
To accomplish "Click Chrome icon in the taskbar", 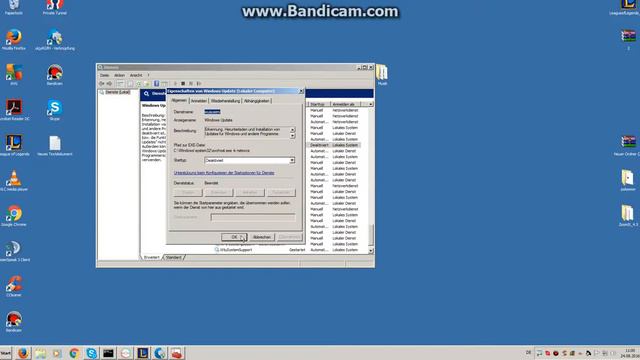I will pyautogui.click(x=74, y=353).
